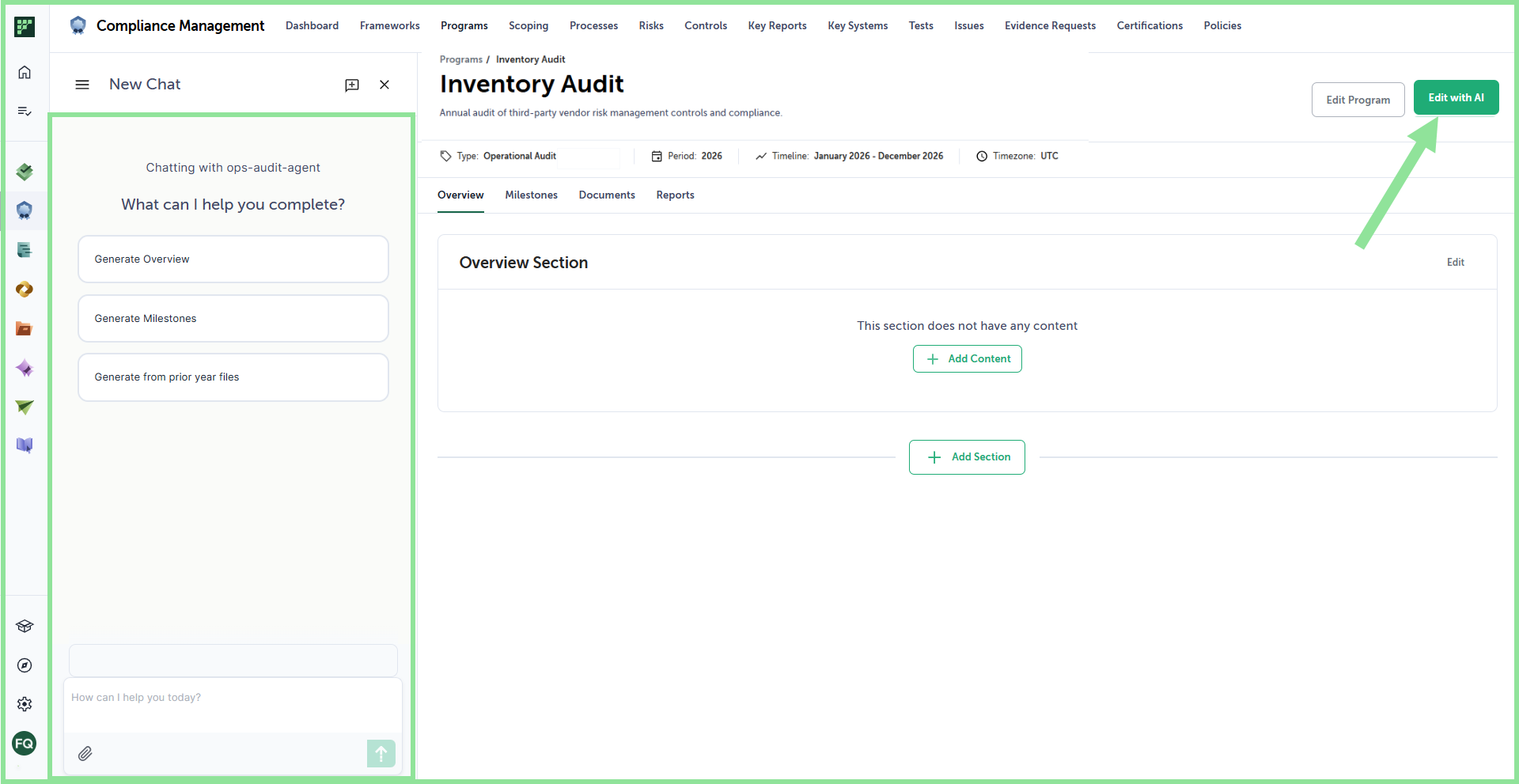Image resolution: width=1519 pixels, height=784 pixels.
Task: Switch to the Milestones tab
Action: click(532, 195)
